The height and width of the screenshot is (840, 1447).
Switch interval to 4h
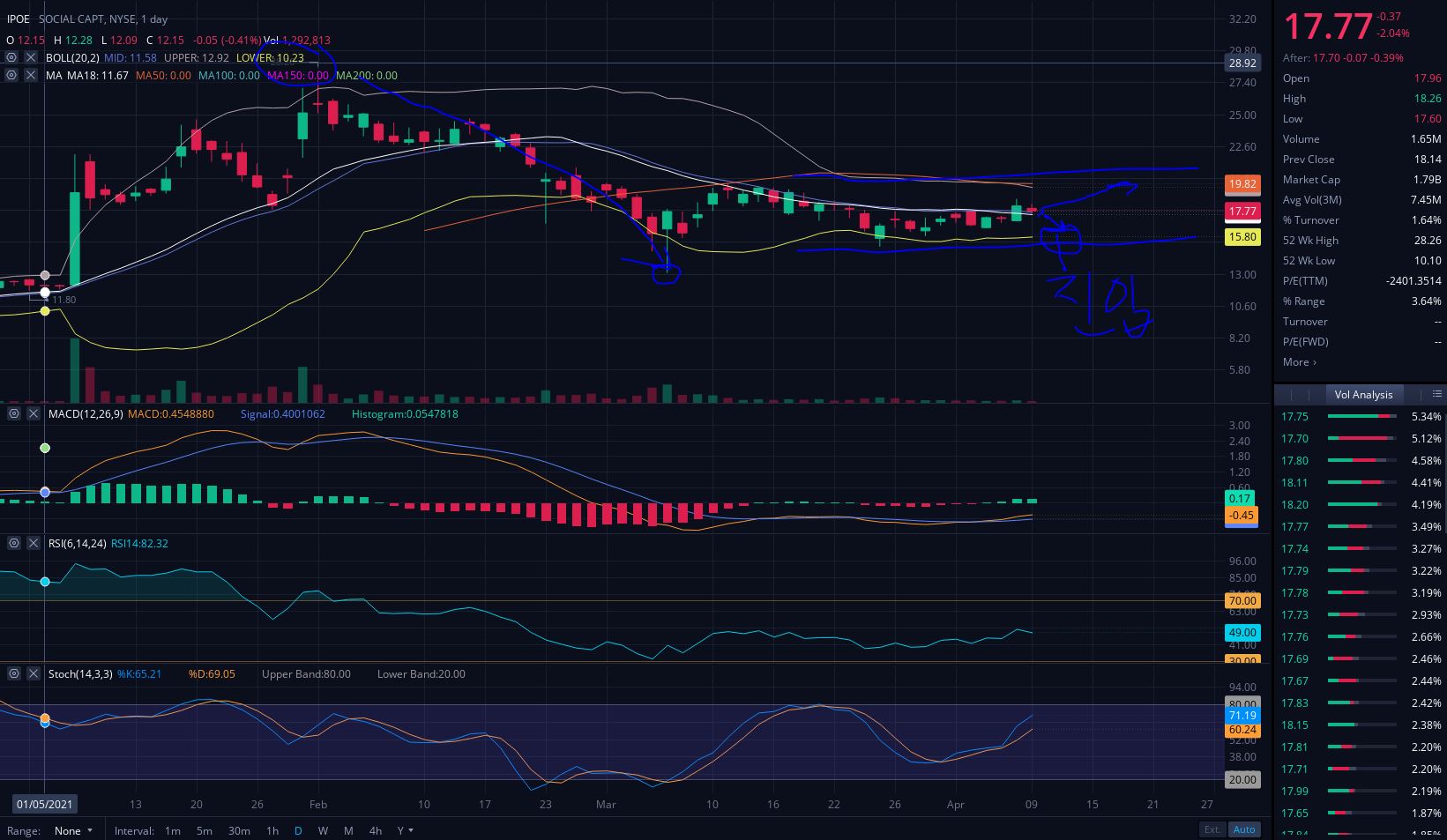tap(376, 830)
